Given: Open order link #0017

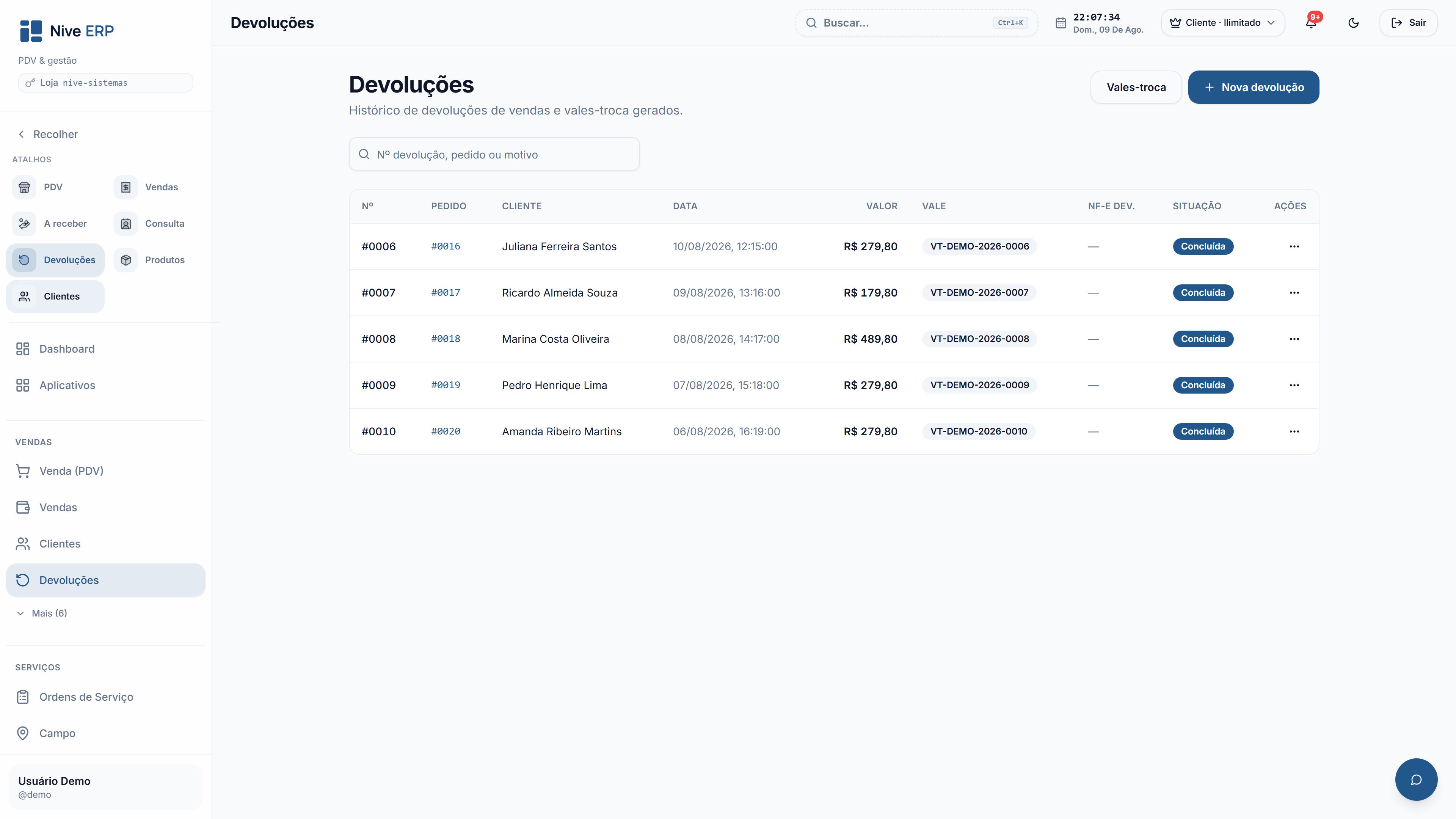Looking at the screenshot, I should [446, 293].
